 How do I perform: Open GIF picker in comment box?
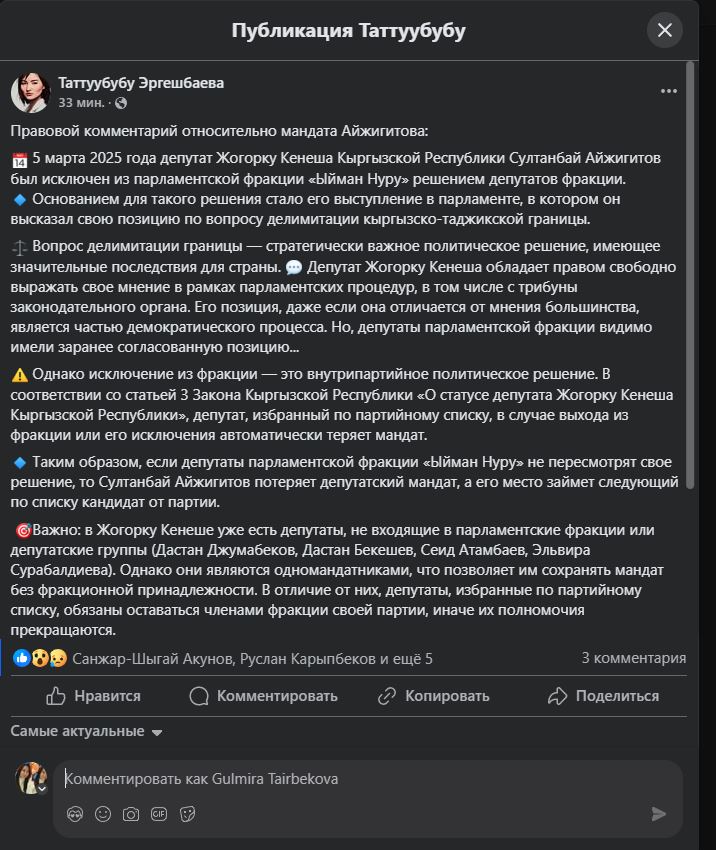point(158,814)
